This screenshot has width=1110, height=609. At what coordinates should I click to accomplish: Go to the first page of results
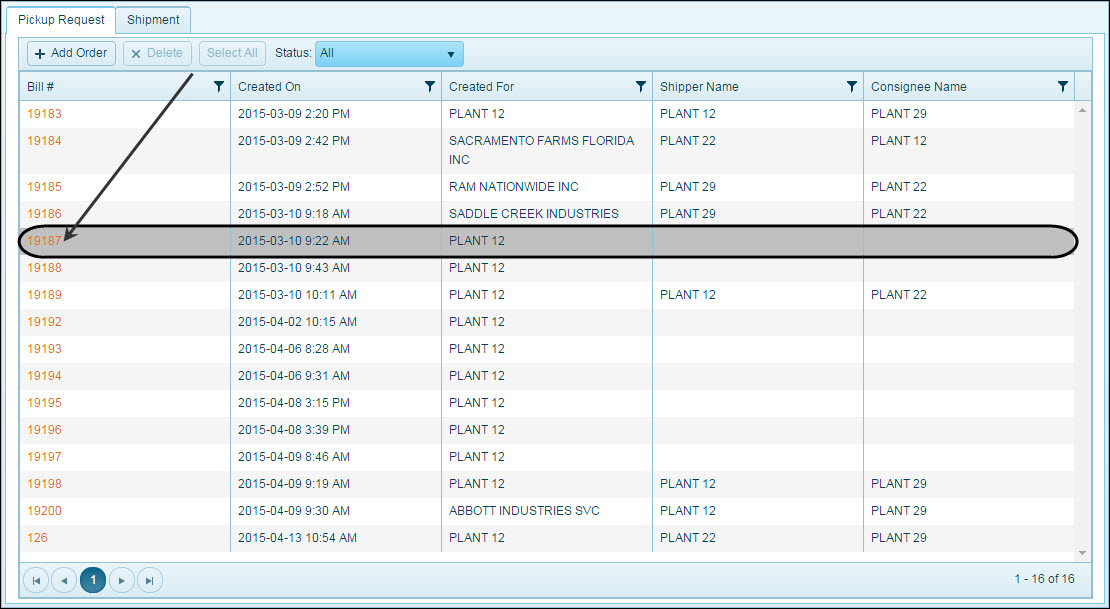pyautogui.click(x=36, y=580)
